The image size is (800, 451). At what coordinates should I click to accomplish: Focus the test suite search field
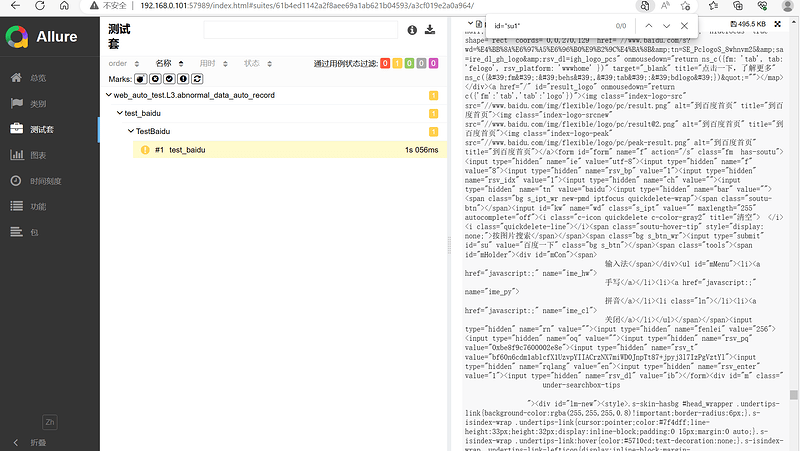pos(300,30)
